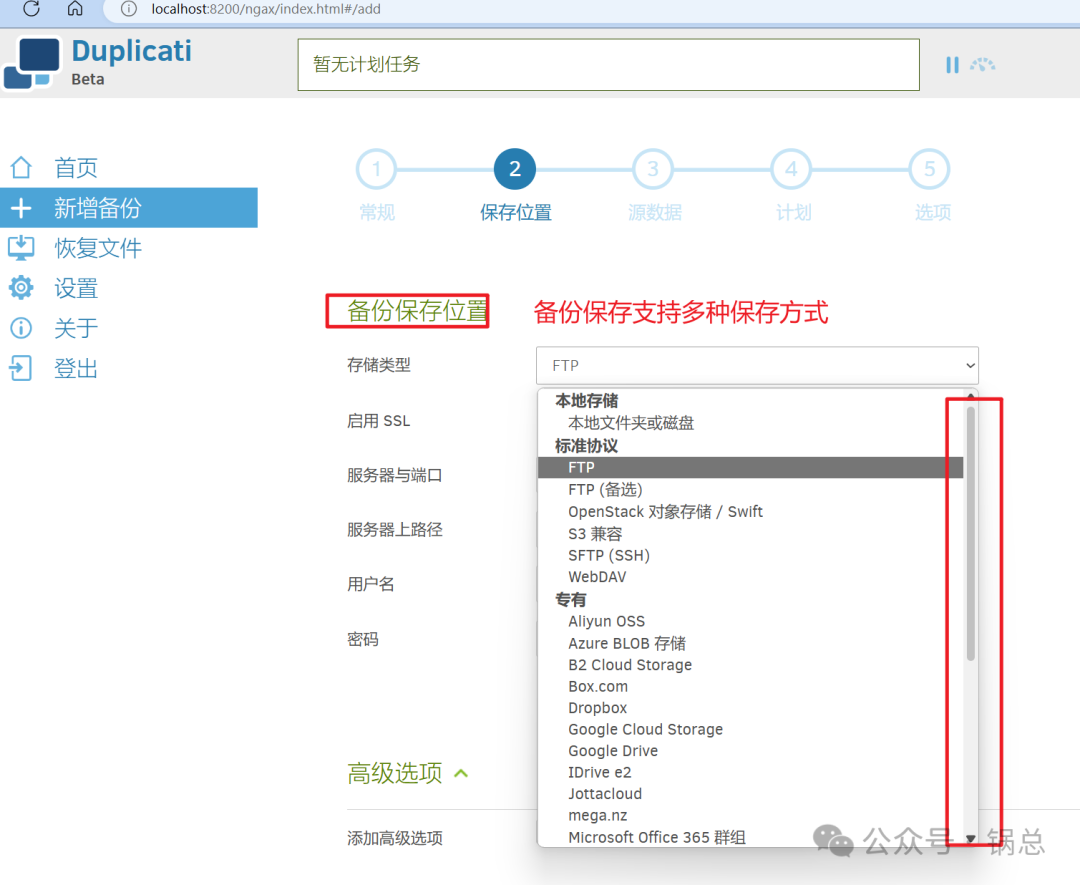Click the dropdown scrollbar down arrow
Screen dimensions: 1080x885
pos(970,838)
